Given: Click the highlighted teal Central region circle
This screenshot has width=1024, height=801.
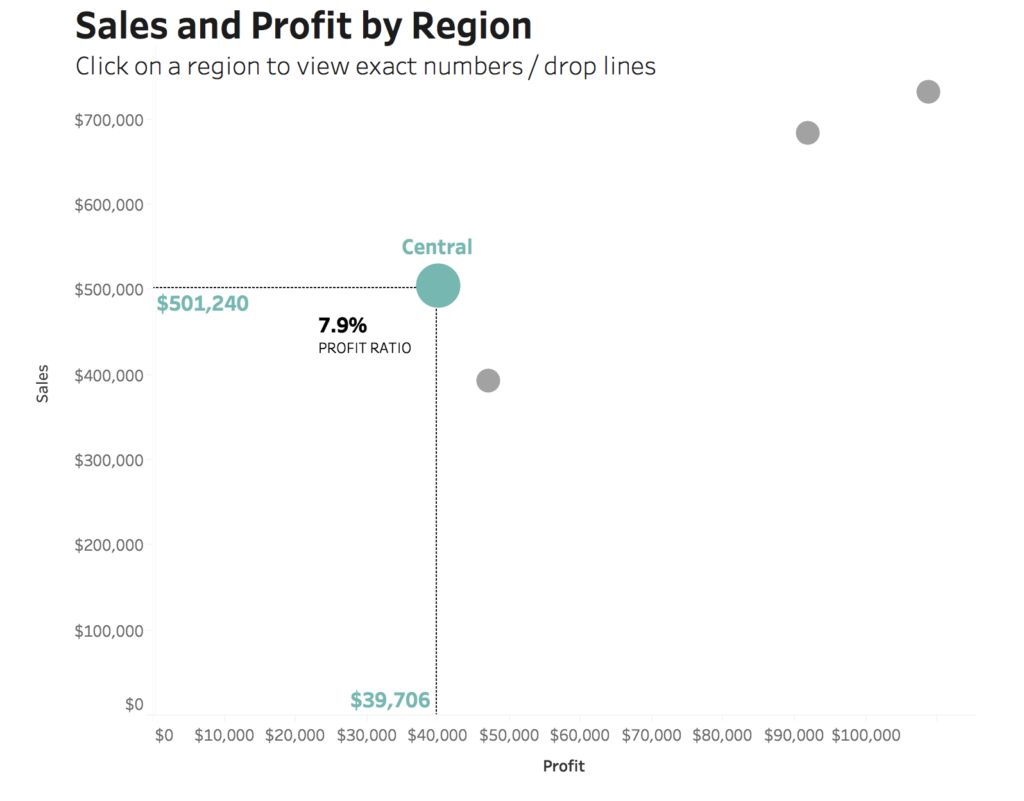Looking at the screenshot, I should pos(438,286).
